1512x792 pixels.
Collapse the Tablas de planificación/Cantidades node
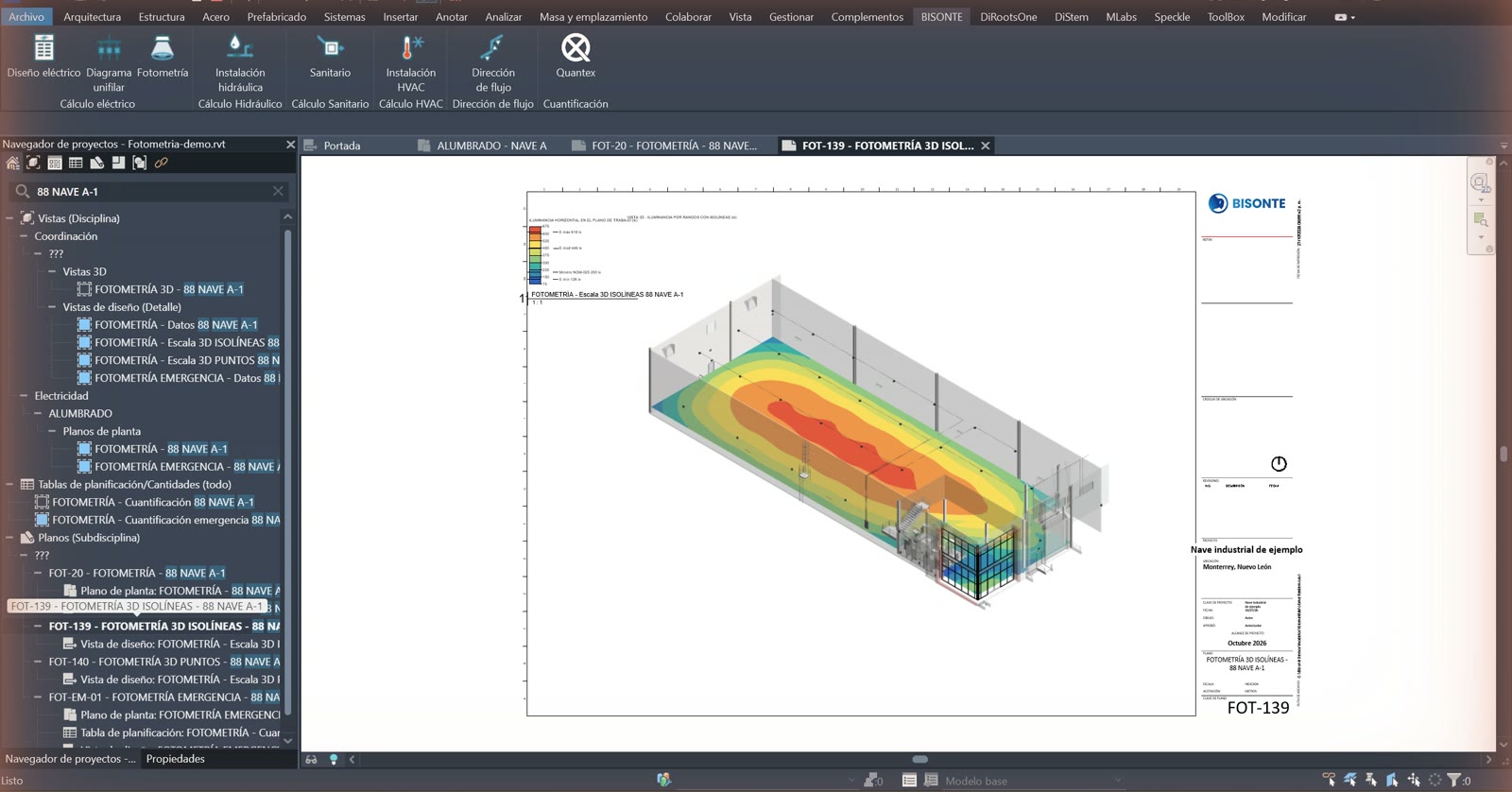(9, 484)
